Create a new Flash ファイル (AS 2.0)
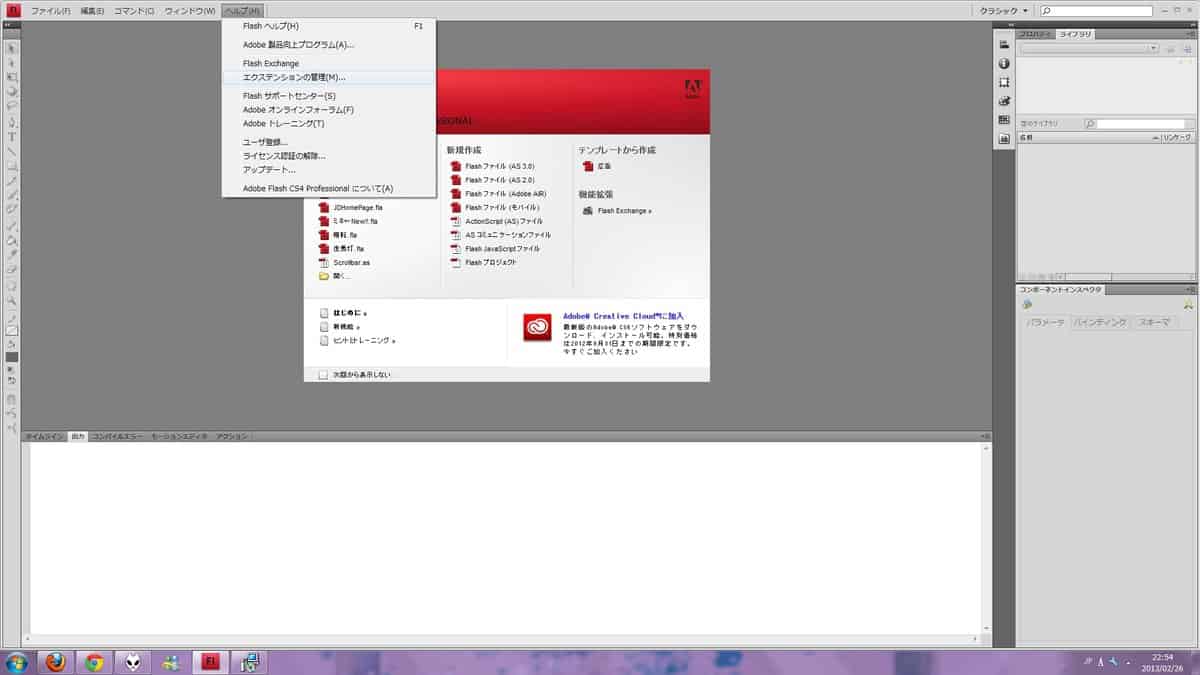The image size is (1200, 675). (x=492, y=180)
